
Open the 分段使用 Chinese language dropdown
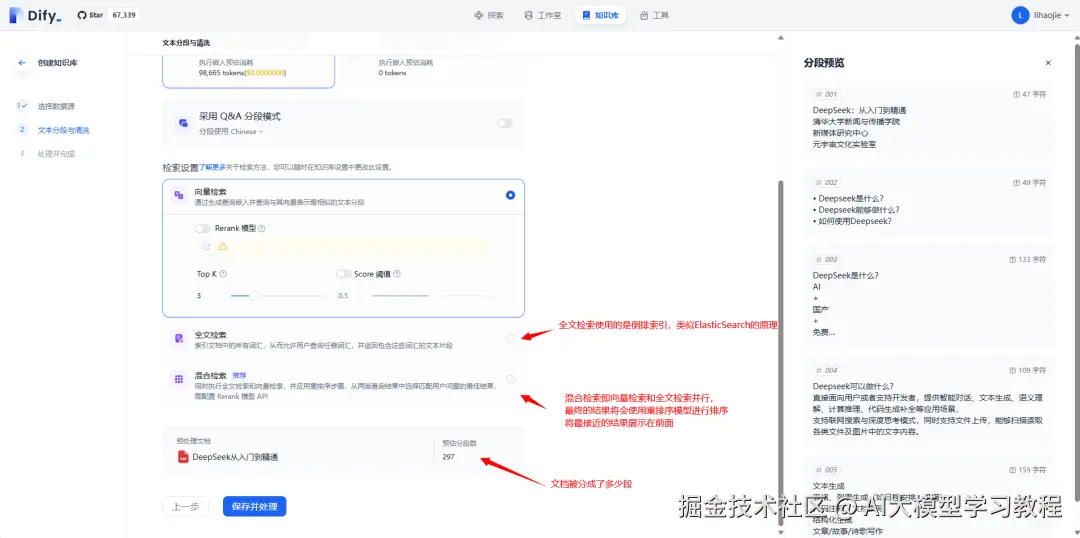pos(231,132)
